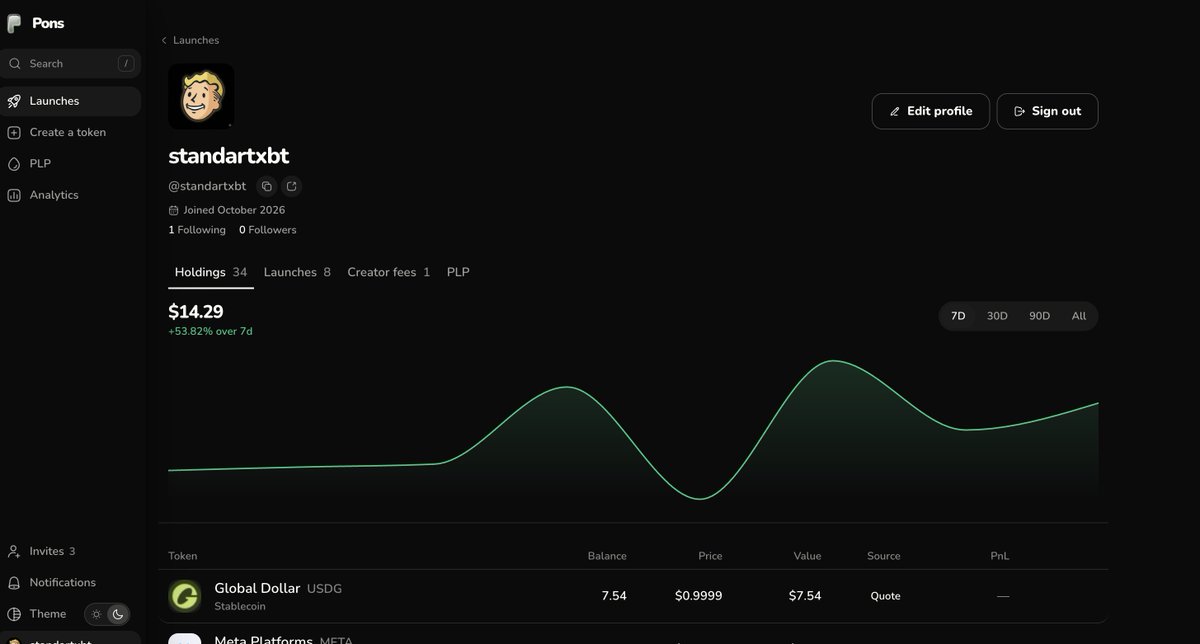Sort by the Token column header

183,556
